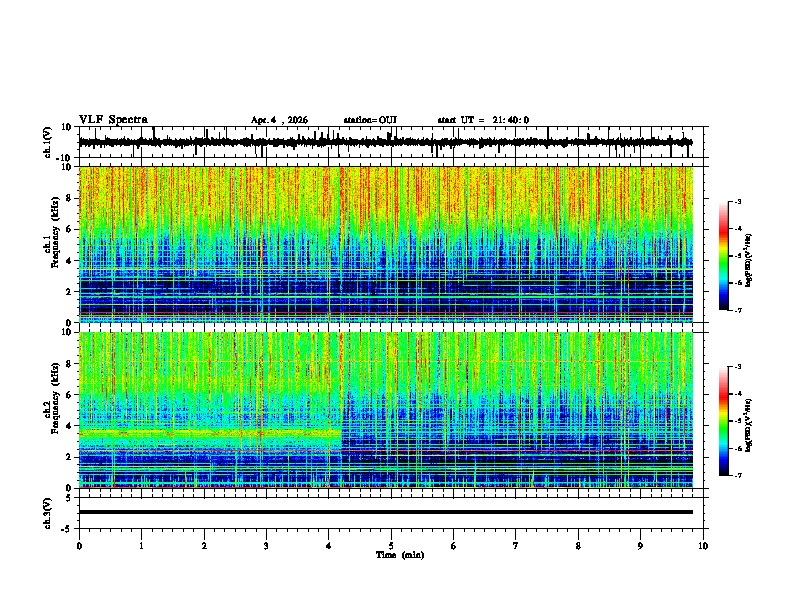The height and width of the screenshot is (612, 792).
Task: Click the "5" tick on ch.3(V) axis
Action: 70,498
